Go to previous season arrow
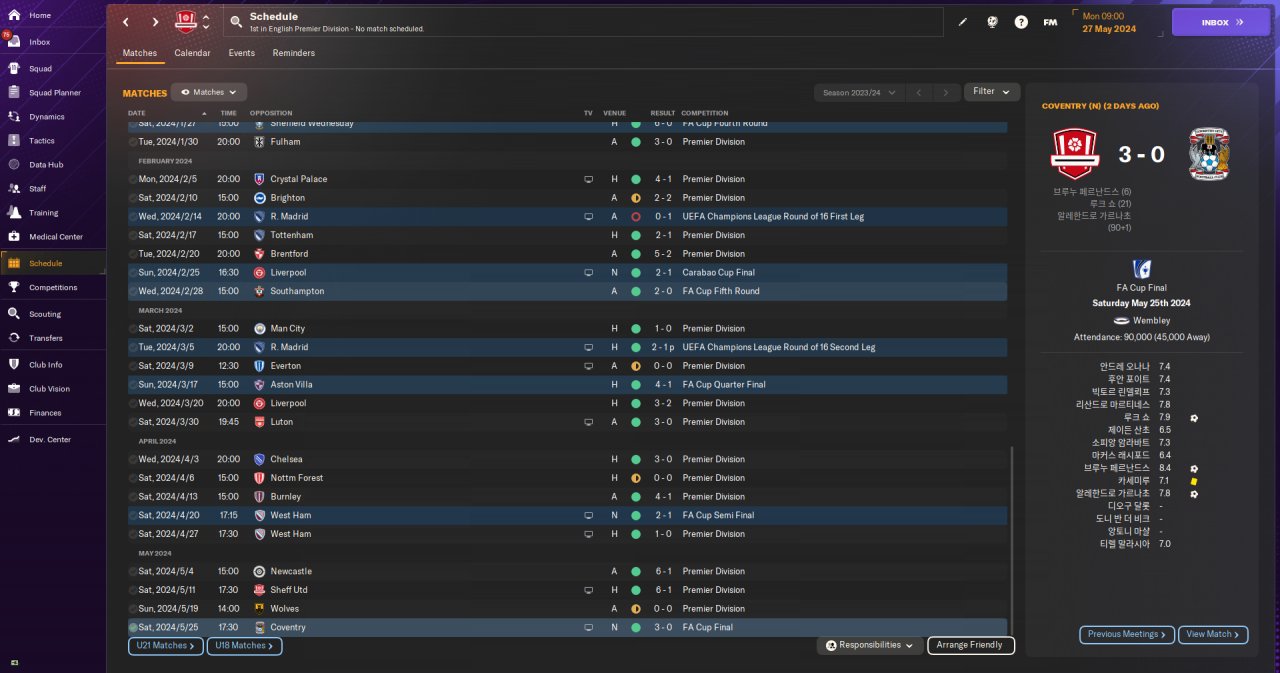Screen dimensions: 1280x673 point(919,92)
